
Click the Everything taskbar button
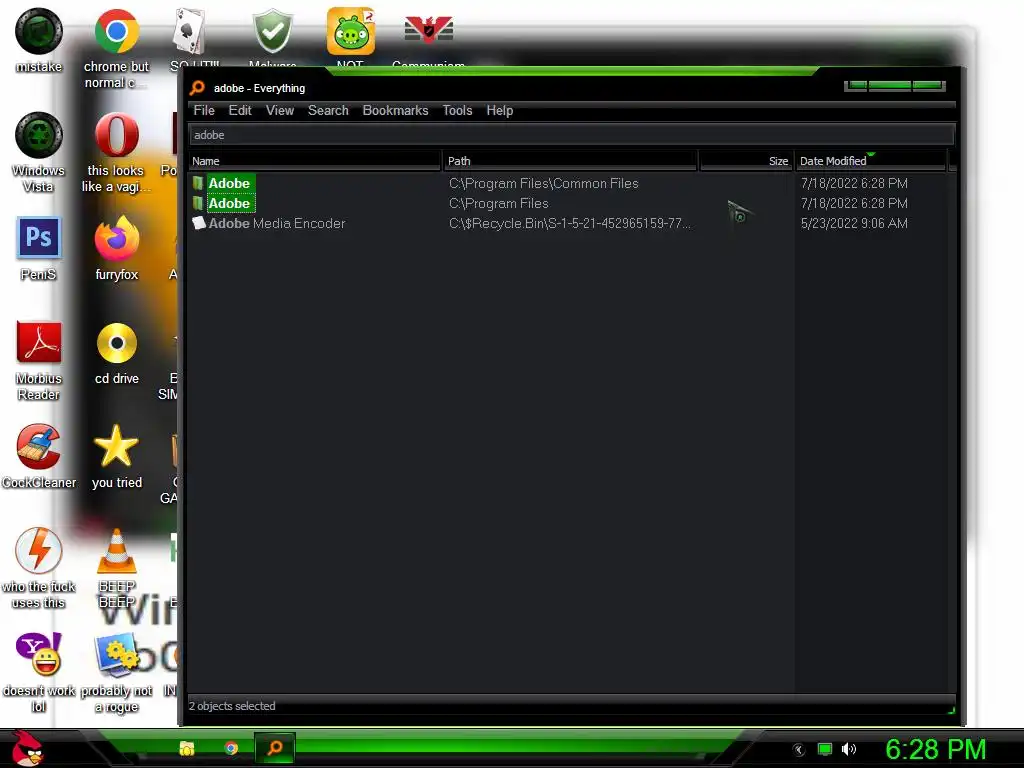274,748
